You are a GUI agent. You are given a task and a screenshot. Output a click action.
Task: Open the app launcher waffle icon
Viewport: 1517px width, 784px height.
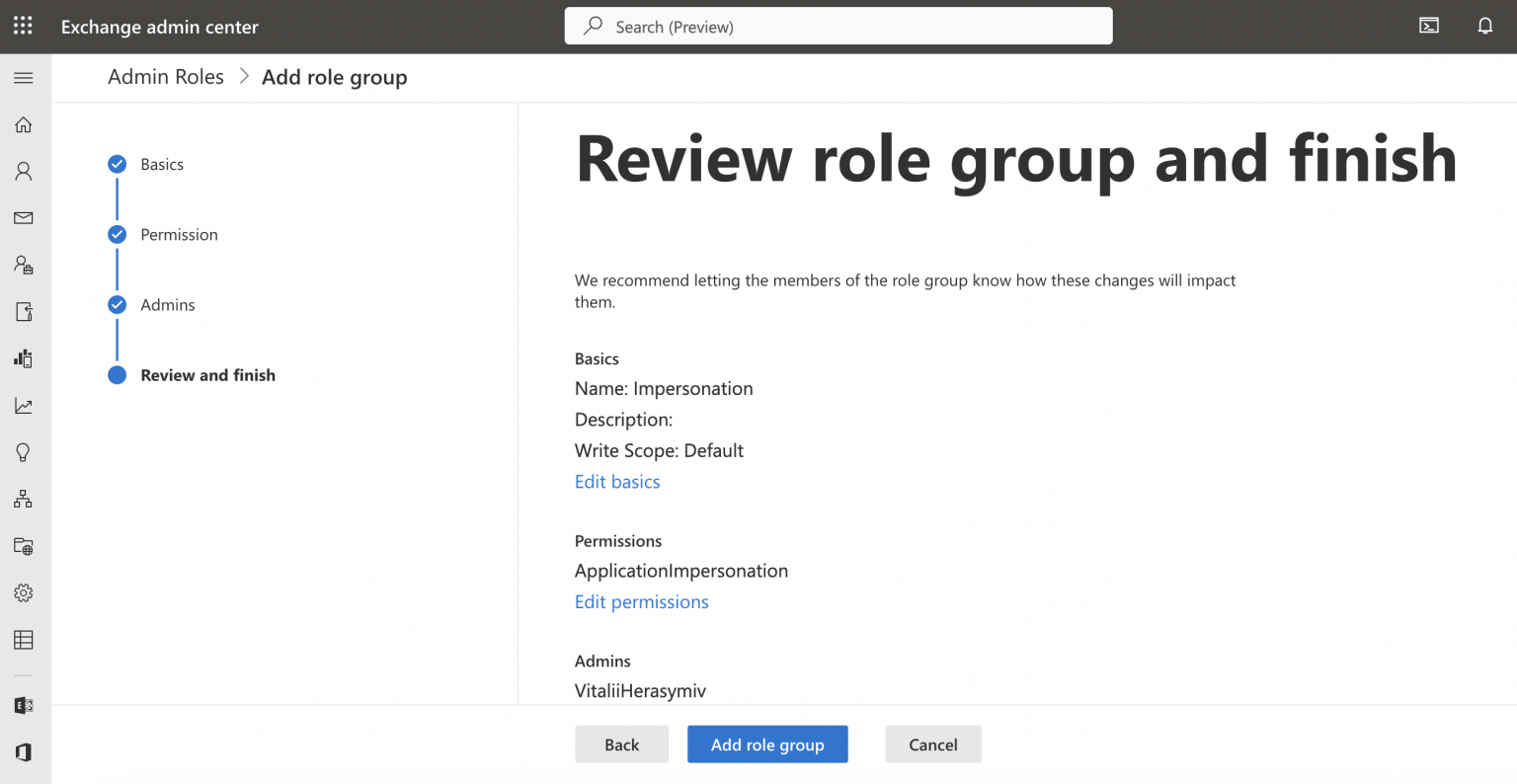(x=23, y=26)
